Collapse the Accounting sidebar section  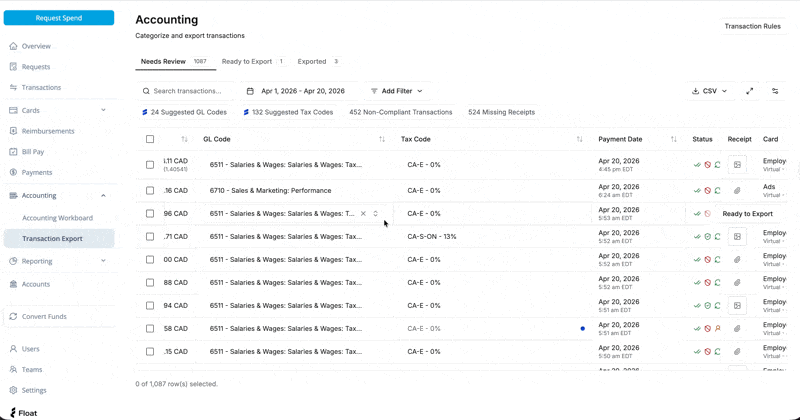pyautogui.click(x=103, y=196)
